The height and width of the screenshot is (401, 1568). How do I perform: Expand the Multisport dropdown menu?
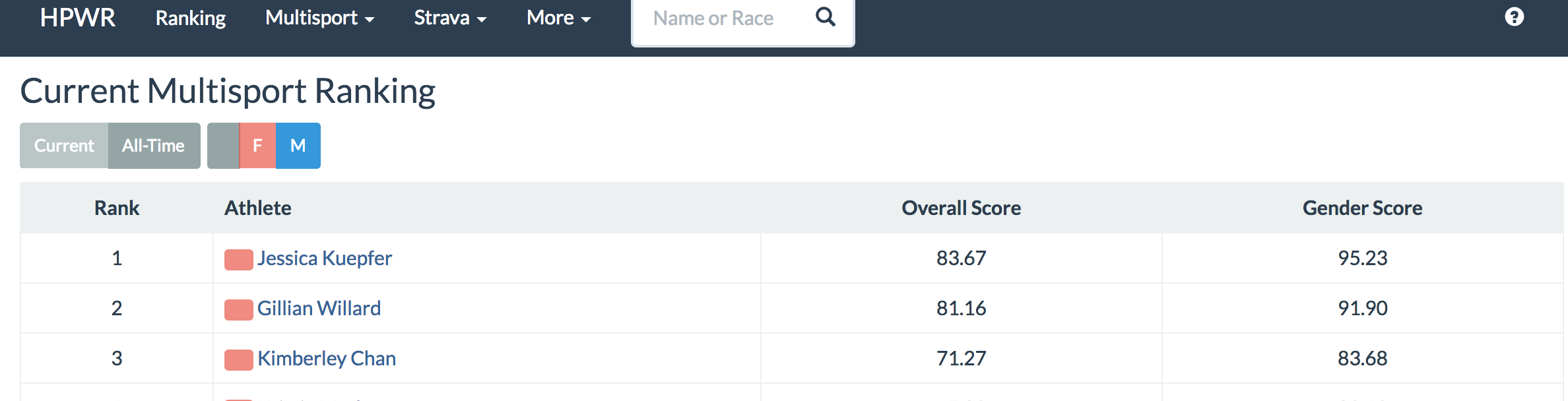(x=319, y=18)
